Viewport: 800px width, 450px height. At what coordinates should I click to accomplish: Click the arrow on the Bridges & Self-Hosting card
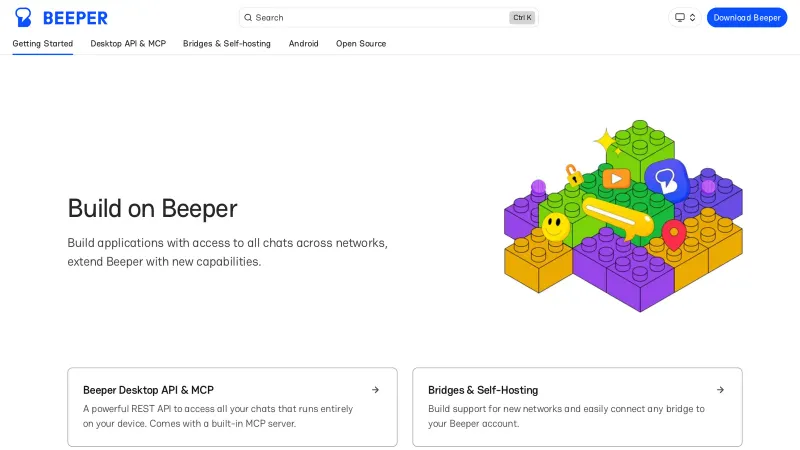pyautogui.click(x=720, y=390)
